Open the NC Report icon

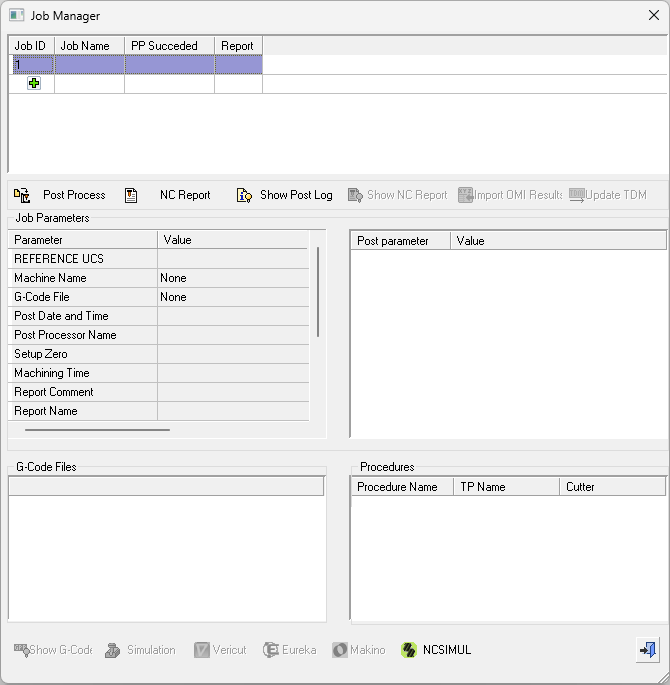click(131, 195)
